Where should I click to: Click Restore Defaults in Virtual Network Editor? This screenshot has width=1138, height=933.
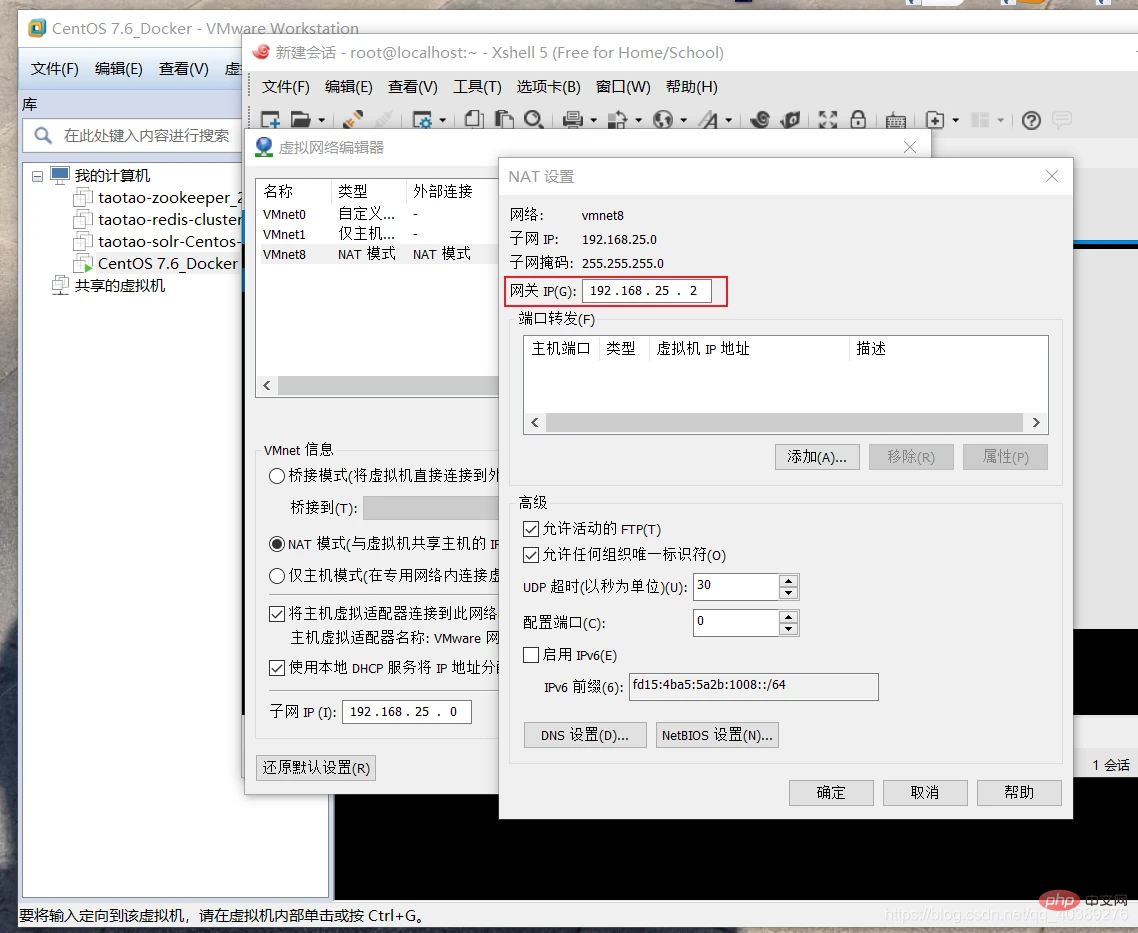click(x=316, y=768)
